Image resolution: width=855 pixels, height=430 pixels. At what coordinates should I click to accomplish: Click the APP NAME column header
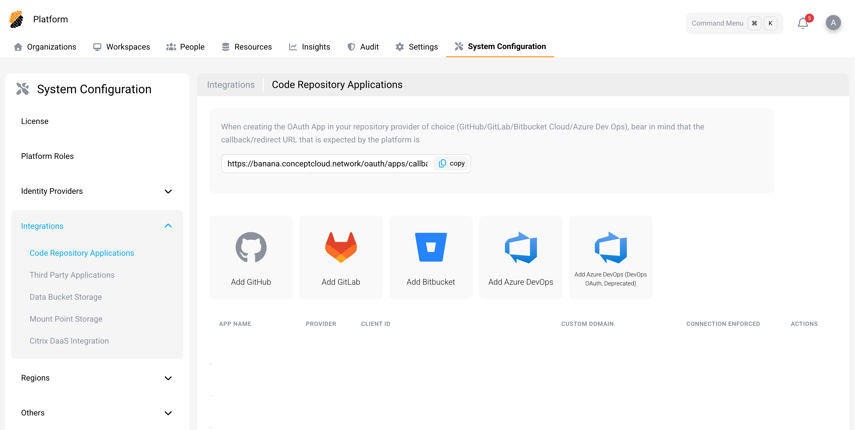click(x=235, y=324)
